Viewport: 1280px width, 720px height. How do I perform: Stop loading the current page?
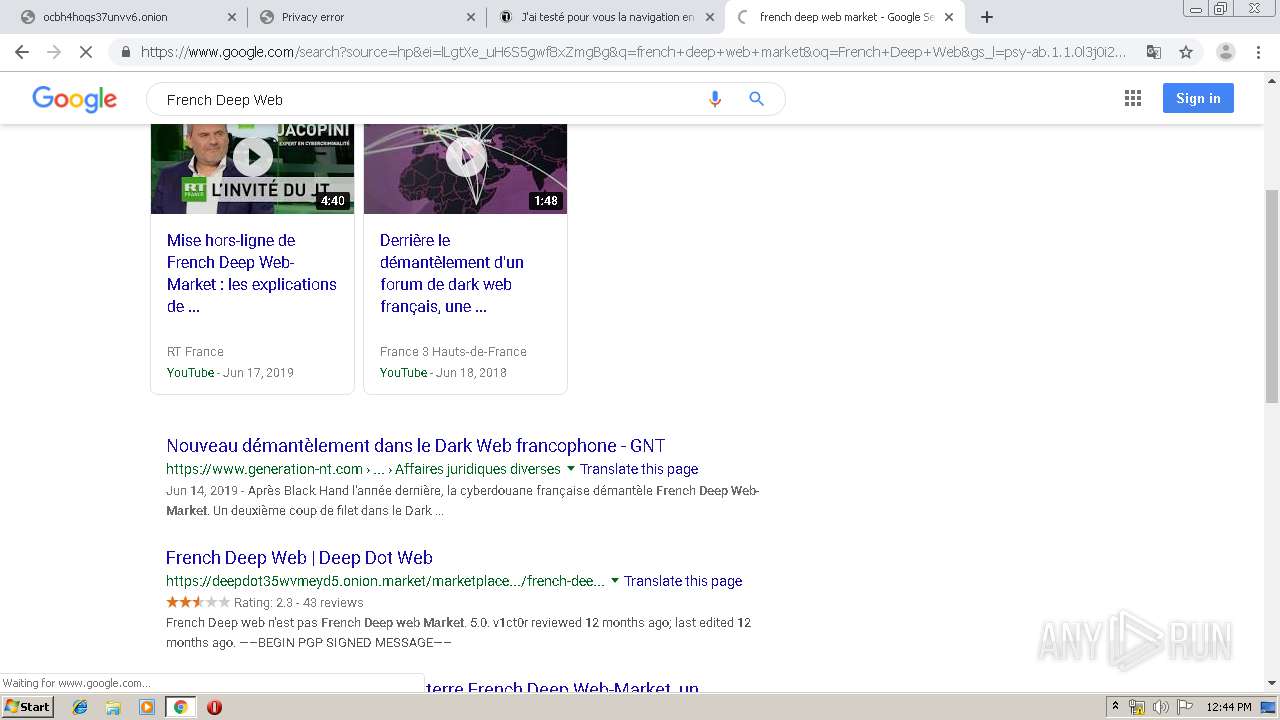[86, 52]
